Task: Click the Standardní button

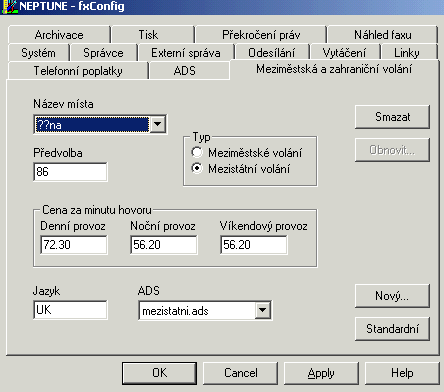Action: click(392, 329)
